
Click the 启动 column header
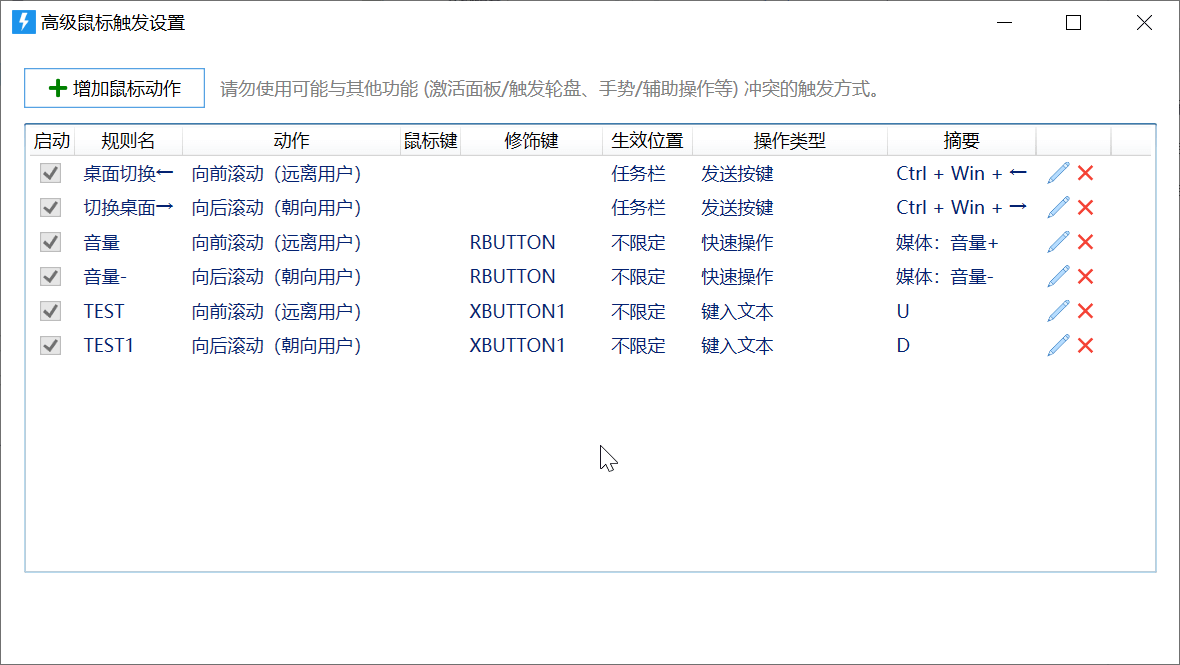coord(52,141)
